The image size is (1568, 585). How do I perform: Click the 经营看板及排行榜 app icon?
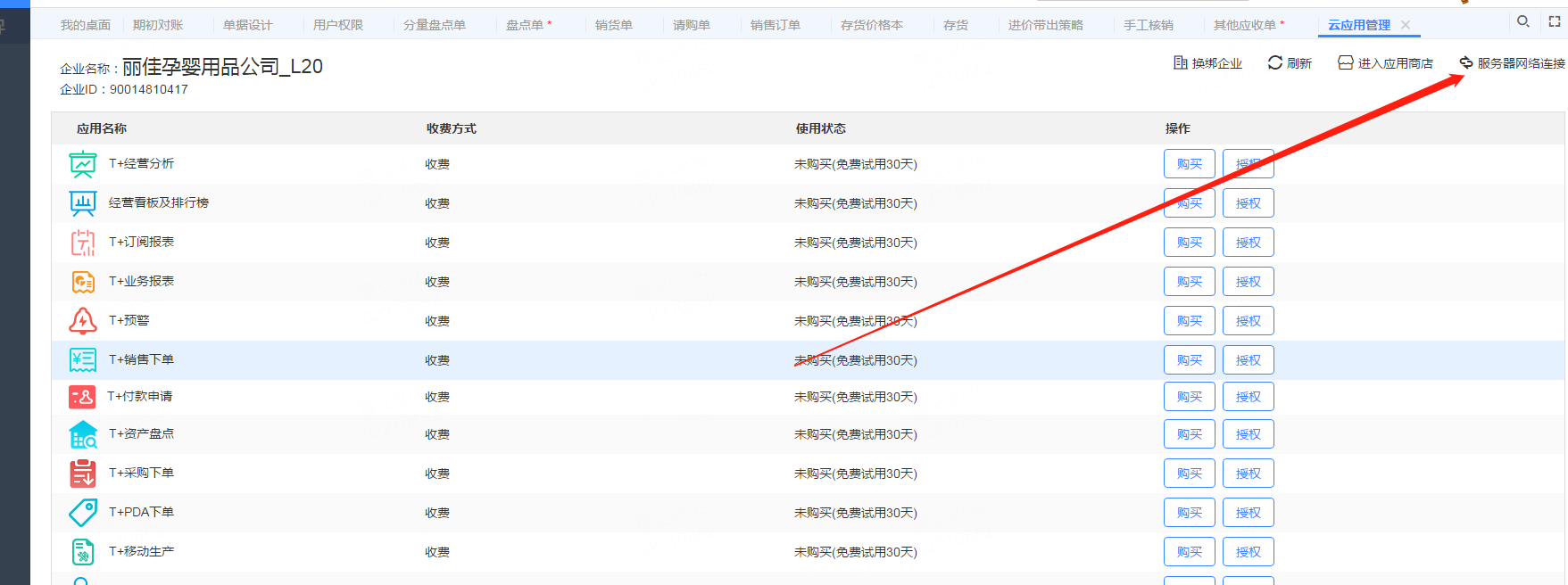[83, 203]
